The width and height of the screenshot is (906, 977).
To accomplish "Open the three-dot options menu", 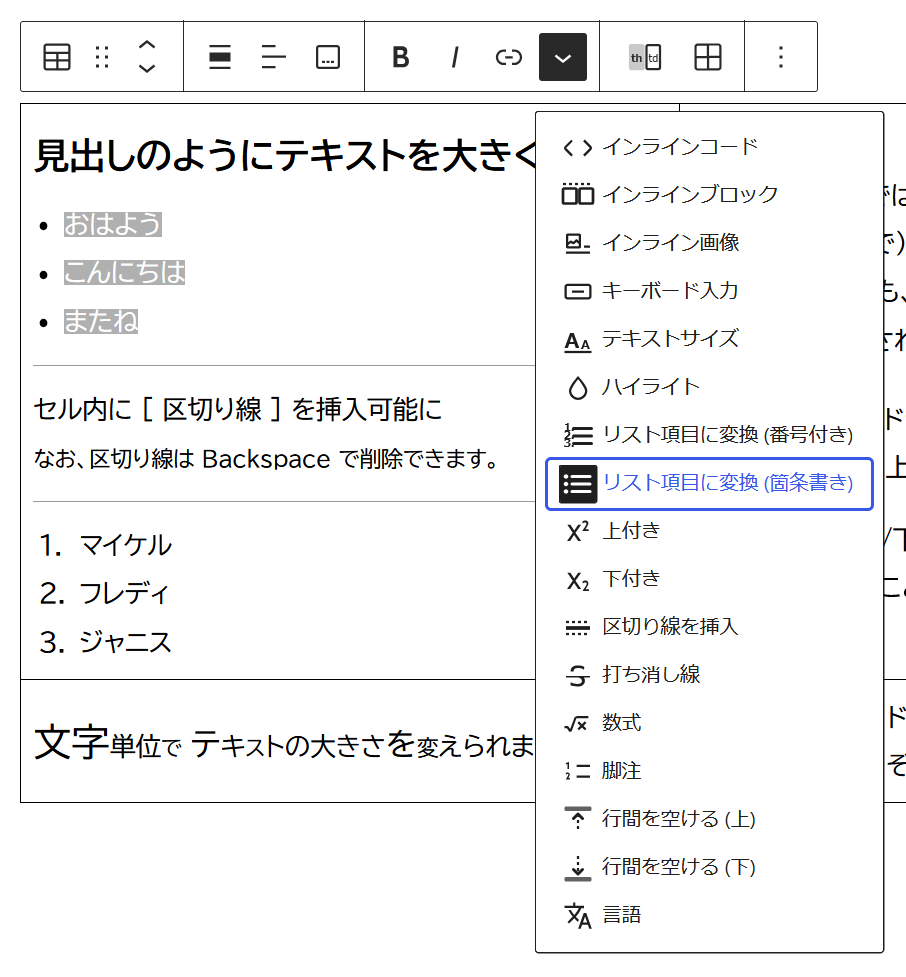I will pyautogui.click(x=781, y=57).
